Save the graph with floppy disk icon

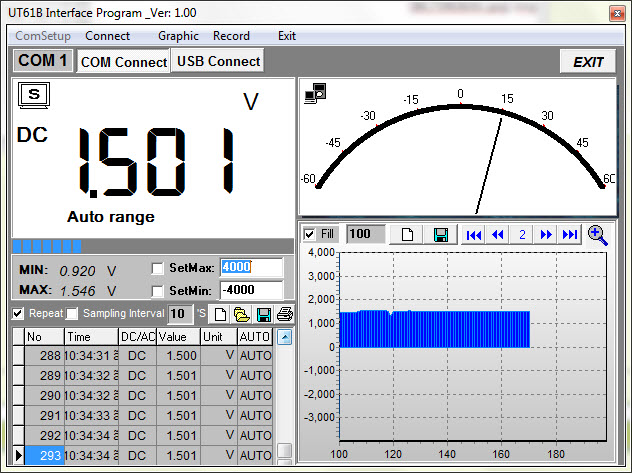pos(441,234)
